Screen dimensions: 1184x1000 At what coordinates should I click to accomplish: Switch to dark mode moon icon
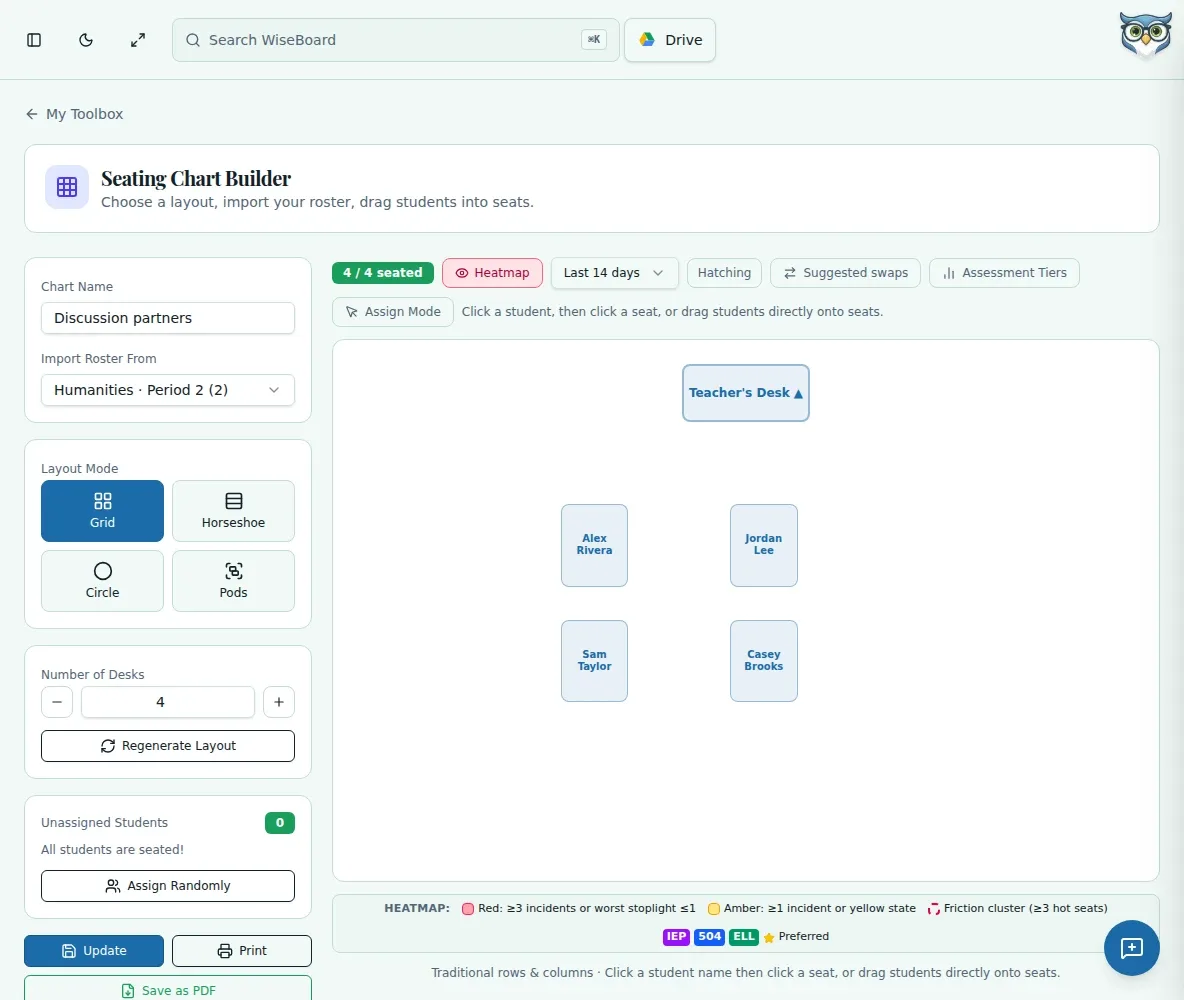(x=86, y=40)
